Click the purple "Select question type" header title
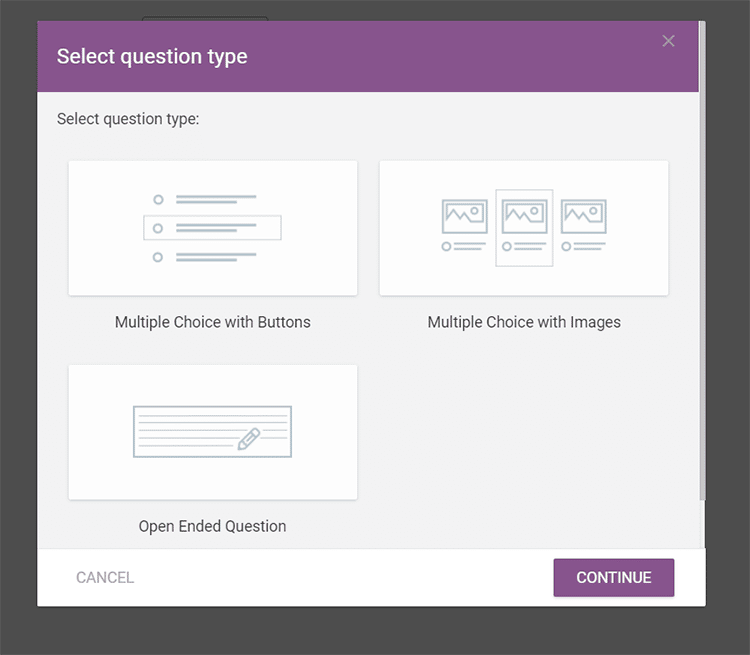Screen dimensions: 750x655 click(152, 57)
